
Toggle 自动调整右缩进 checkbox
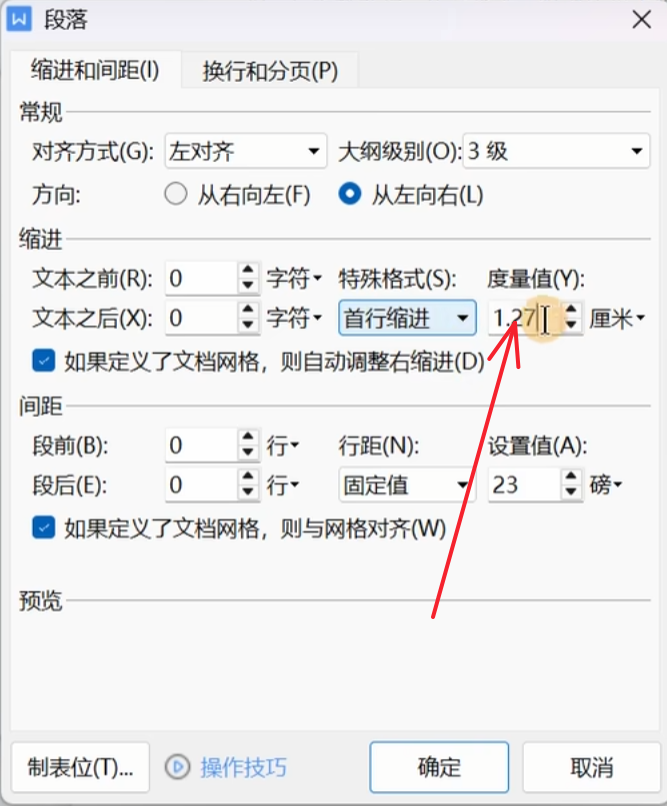(44, 361)
